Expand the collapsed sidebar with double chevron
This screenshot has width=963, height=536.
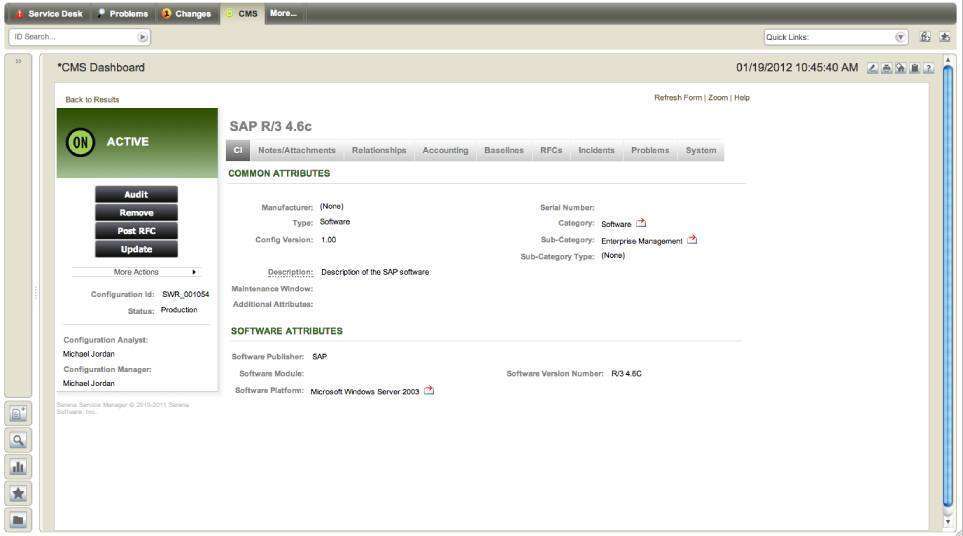click(18, 61)
